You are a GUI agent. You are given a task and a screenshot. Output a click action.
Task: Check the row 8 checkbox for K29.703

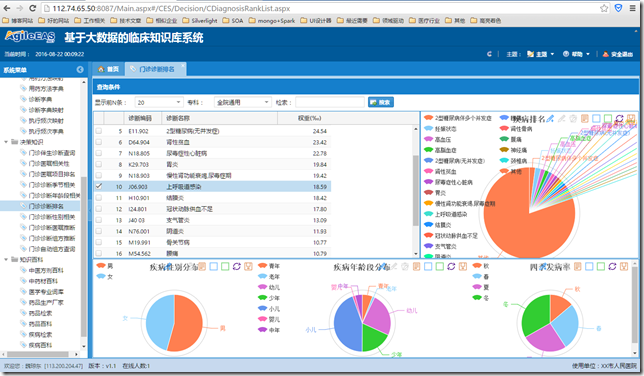pyautogui.click(x=99, y=164)
